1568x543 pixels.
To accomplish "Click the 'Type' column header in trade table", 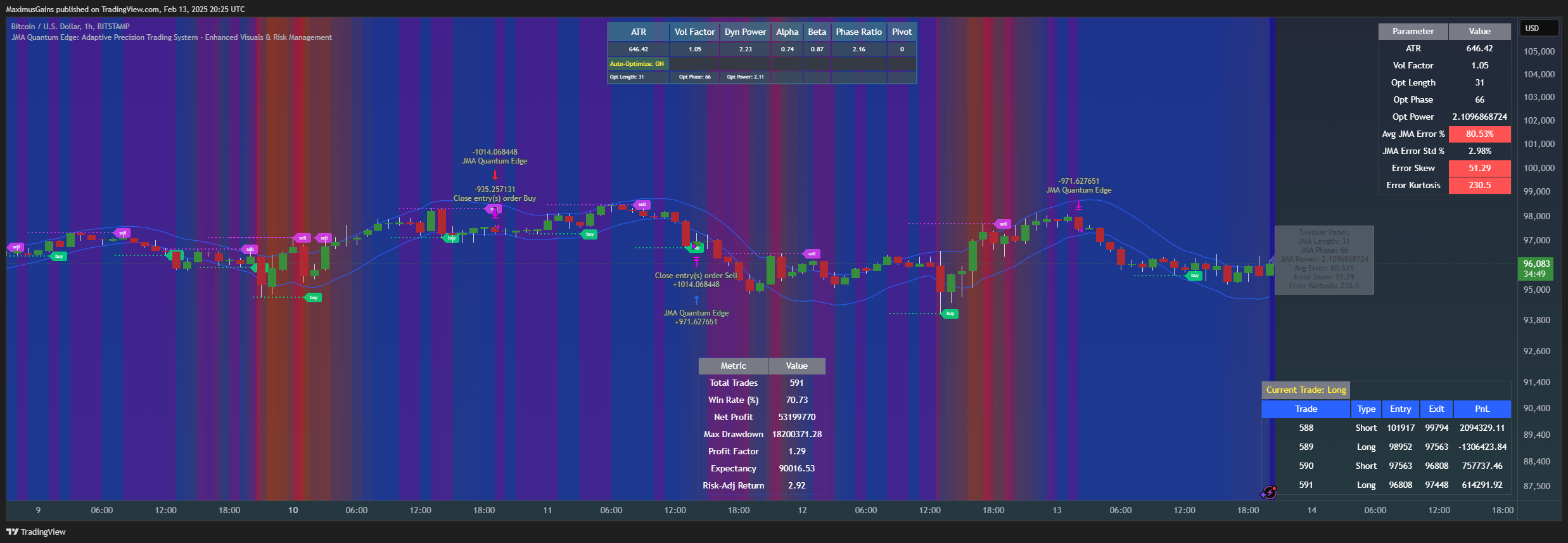I will [x=1366, y=409].
